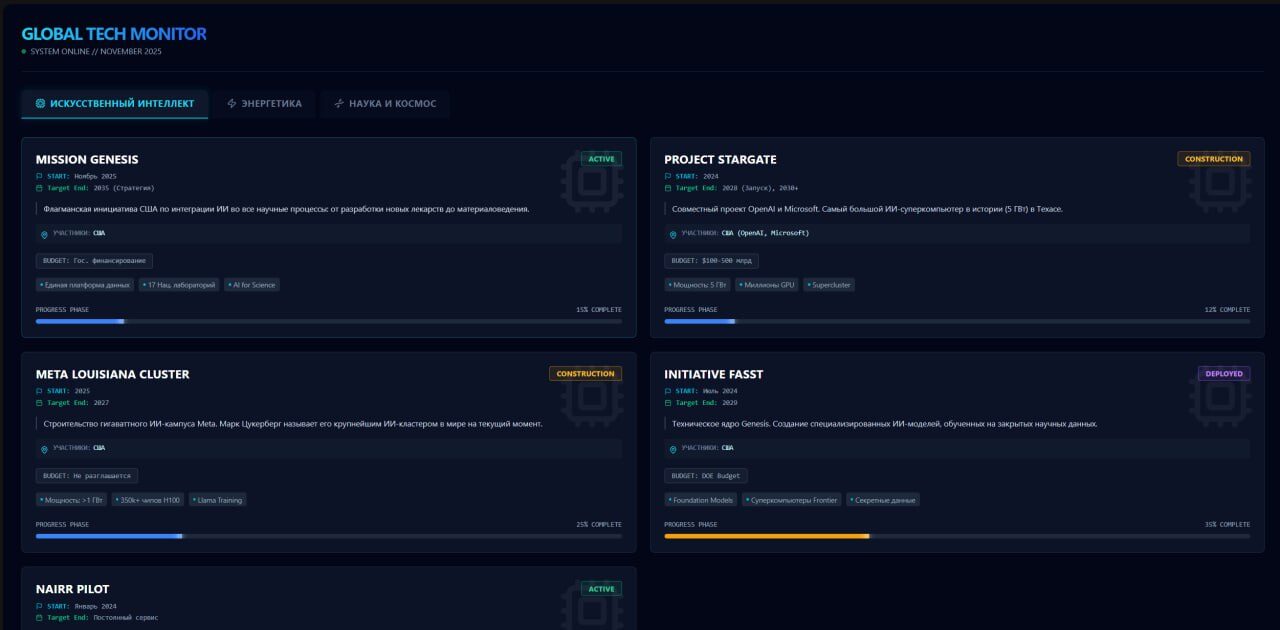This screenshot has height=630, width=1280.
Task: Click the chip icon on Mission Genesis card
Action: click(592, 181)
